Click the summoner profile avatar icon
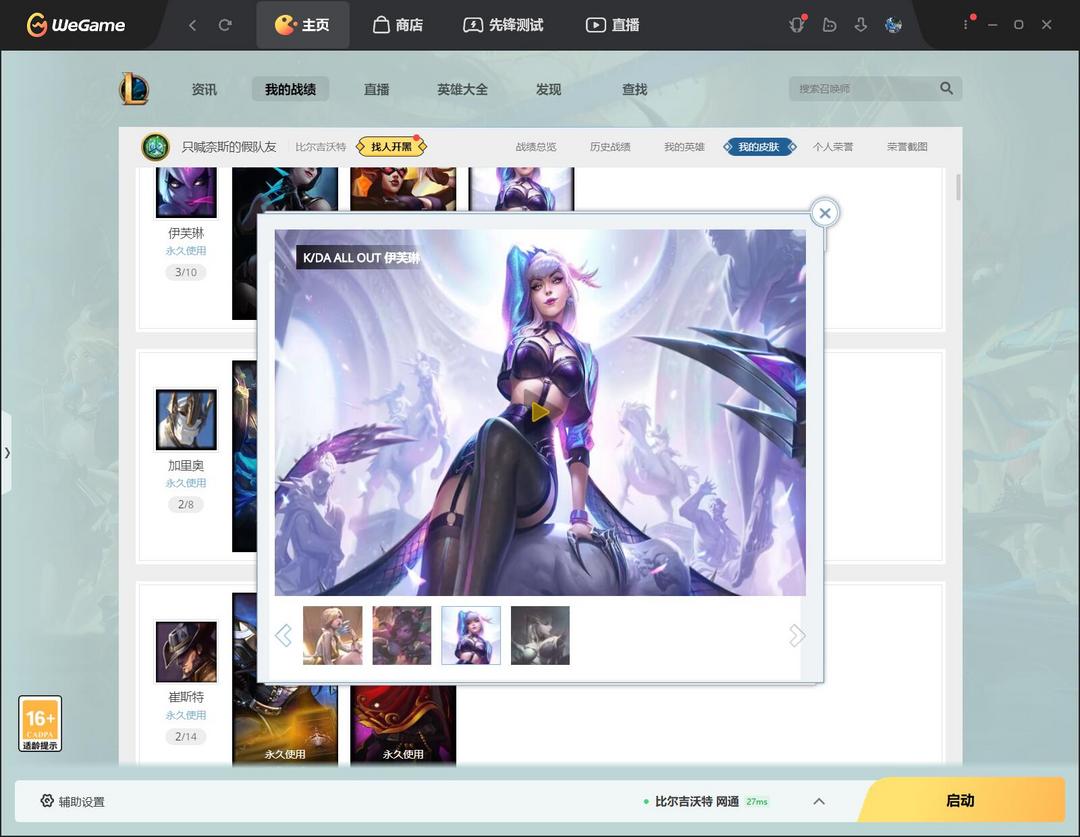Viewport: 1080px width, 837px height. 156,147
